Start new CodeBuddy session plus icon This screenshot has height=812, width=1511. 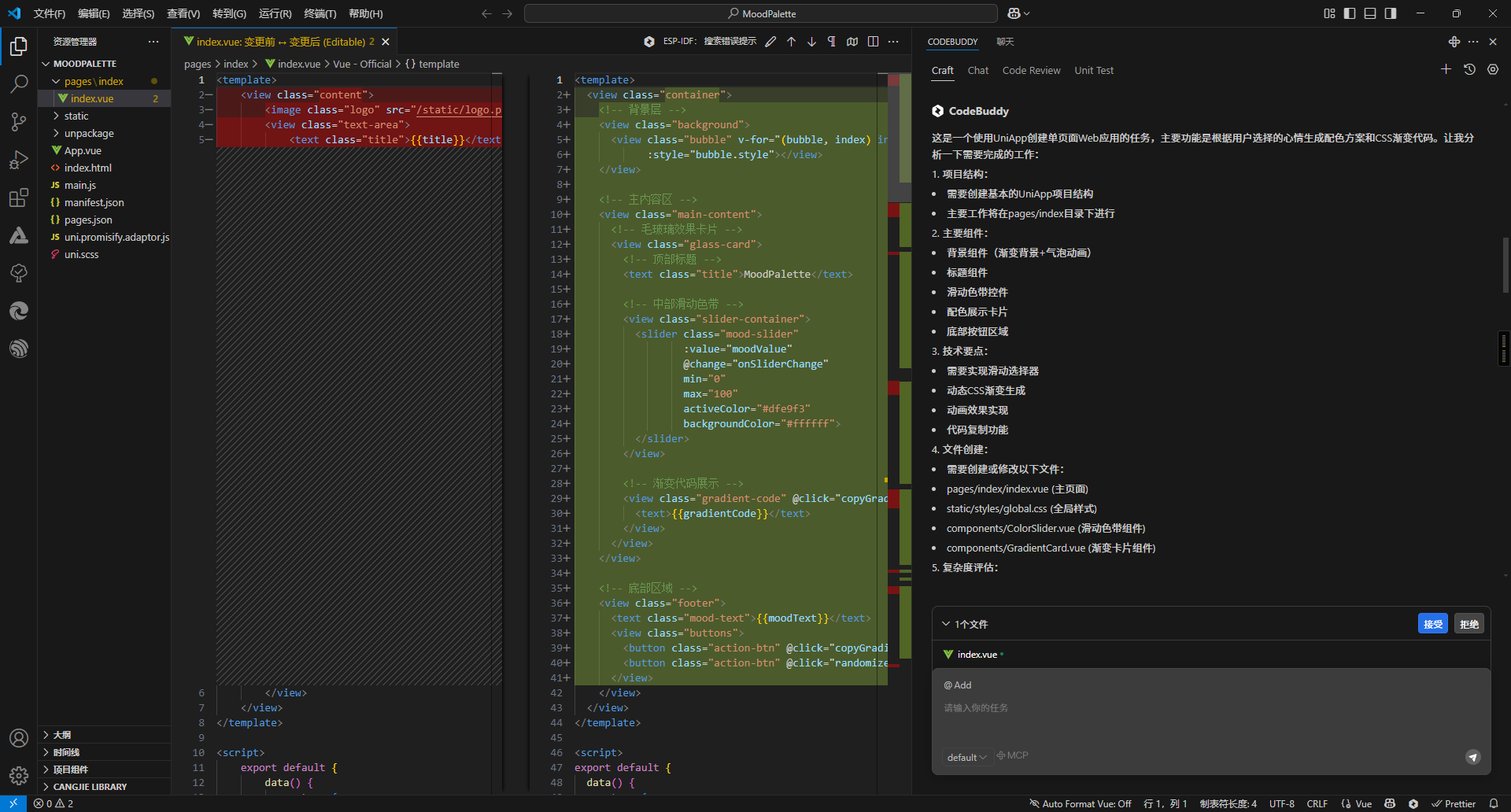coord(1446,69)
